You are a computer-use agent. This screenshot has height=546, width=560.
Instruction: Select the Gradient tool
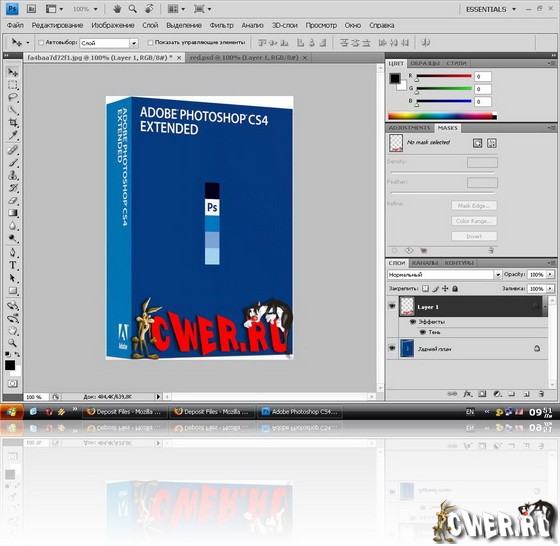(x=12, y=213)
